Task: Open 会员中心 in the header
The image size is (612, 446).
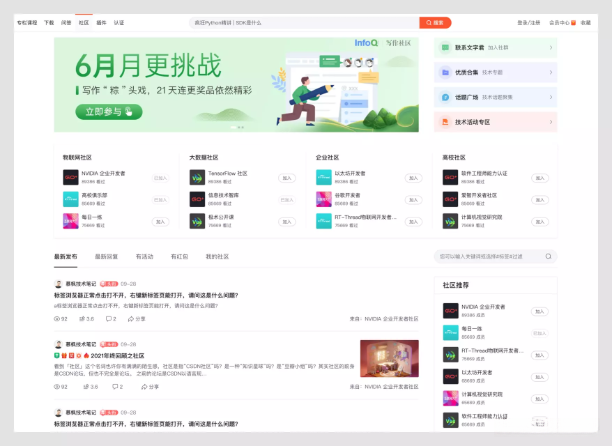Action: (x=559, y=23)
